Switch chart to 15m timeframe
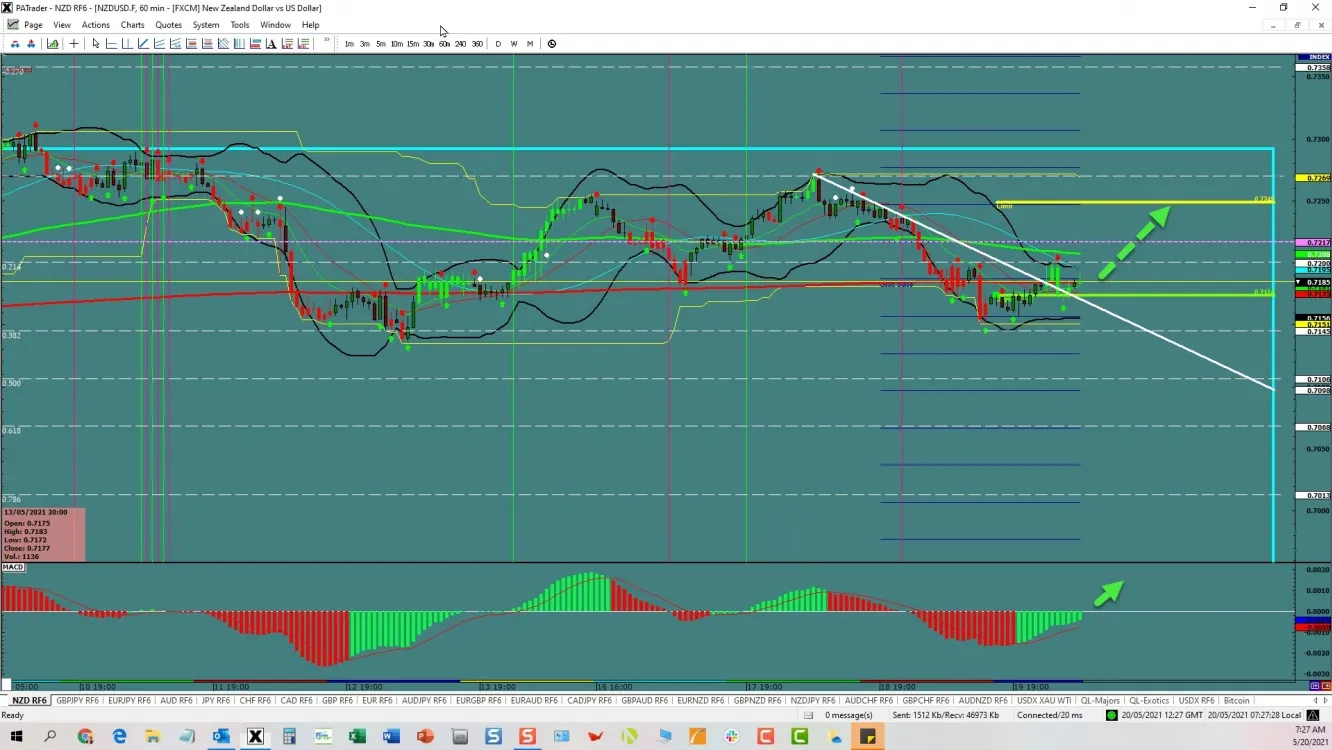This screenshot has width=1332, height=750. [x=412, y=44]
